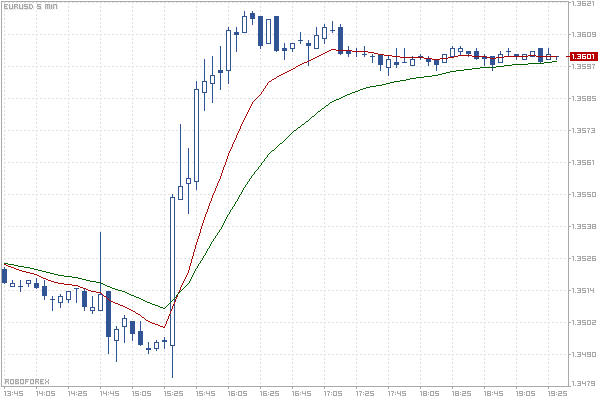
Task: Click the 13:45 time label
Action: [13, 393]
